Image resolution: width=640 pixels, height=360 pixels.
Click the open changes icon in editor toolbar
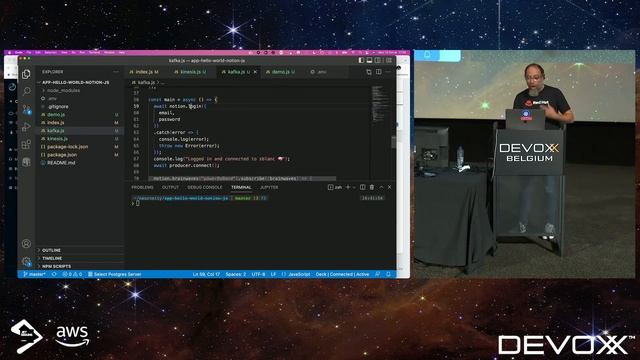(x=369, y=72)
